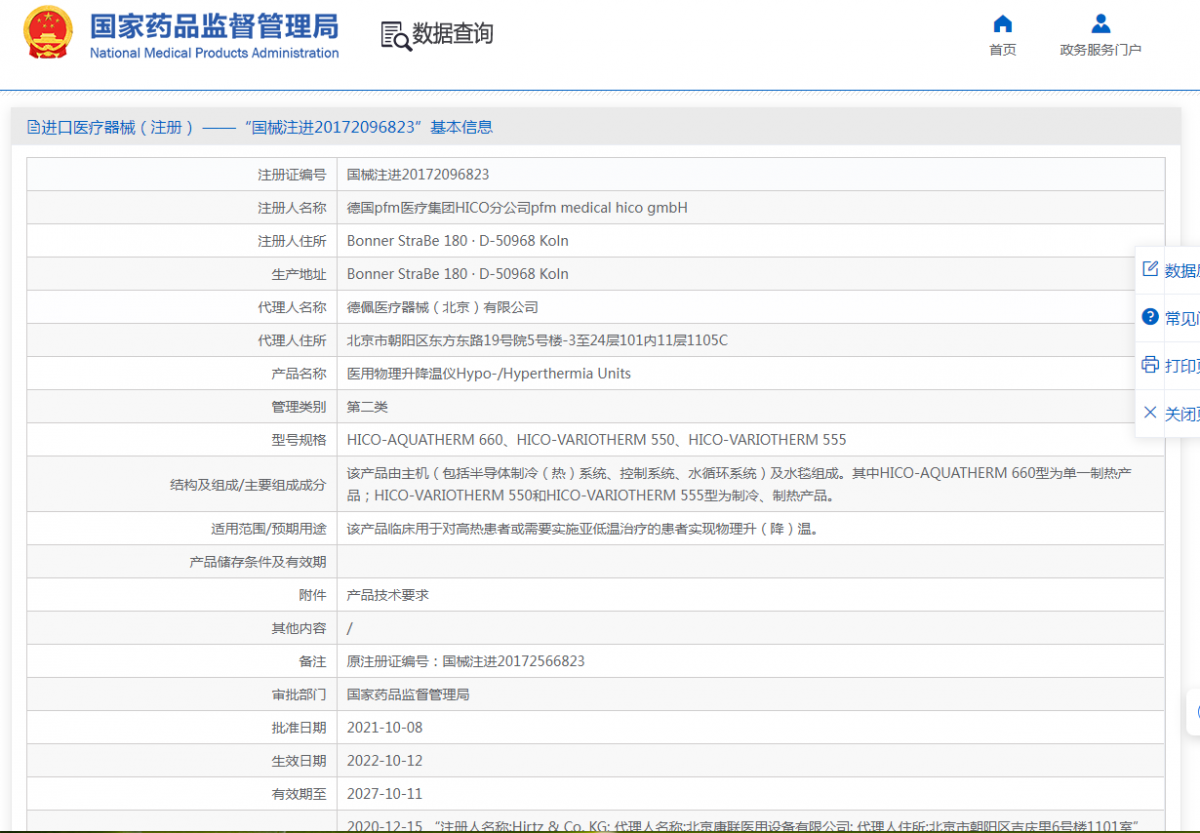Image resolution: width=1200 pixels, height=833 pixels.
Task: Open 政务服务门户 text label
Action: [1100, 50]
